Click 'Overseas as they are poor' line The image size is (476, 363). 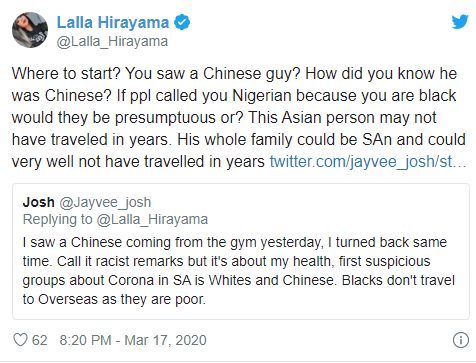coord(114,299)
